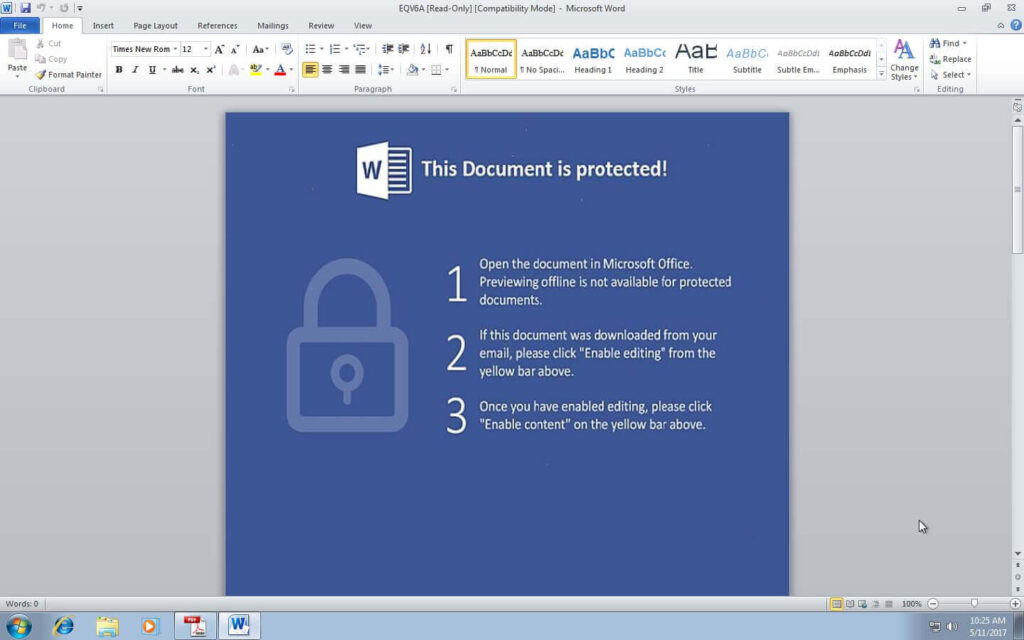Viewport: 1024px width, 640px height.
Task: Click the Shading paint bucket icon
Action: tap(412, 69)
